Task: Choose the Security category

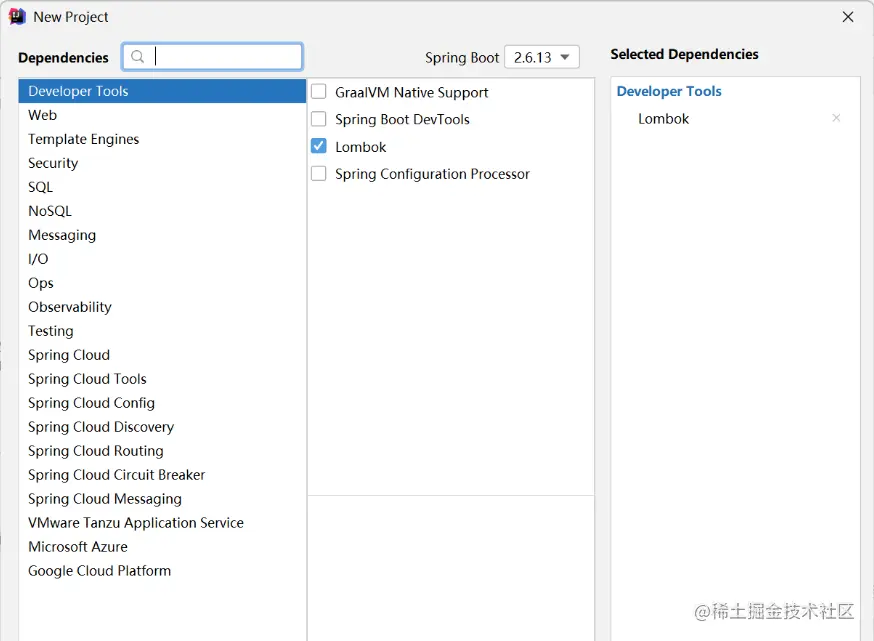Action: point(162,163)
